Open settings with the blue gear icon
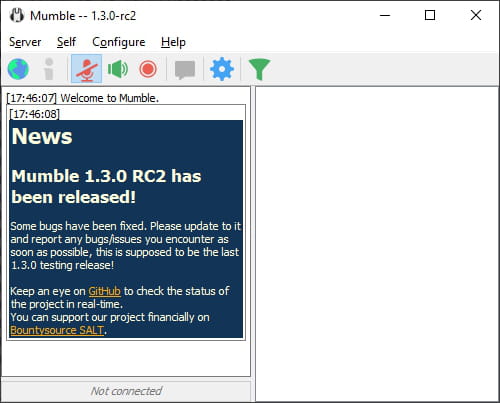500x403 pixels. 222,69
